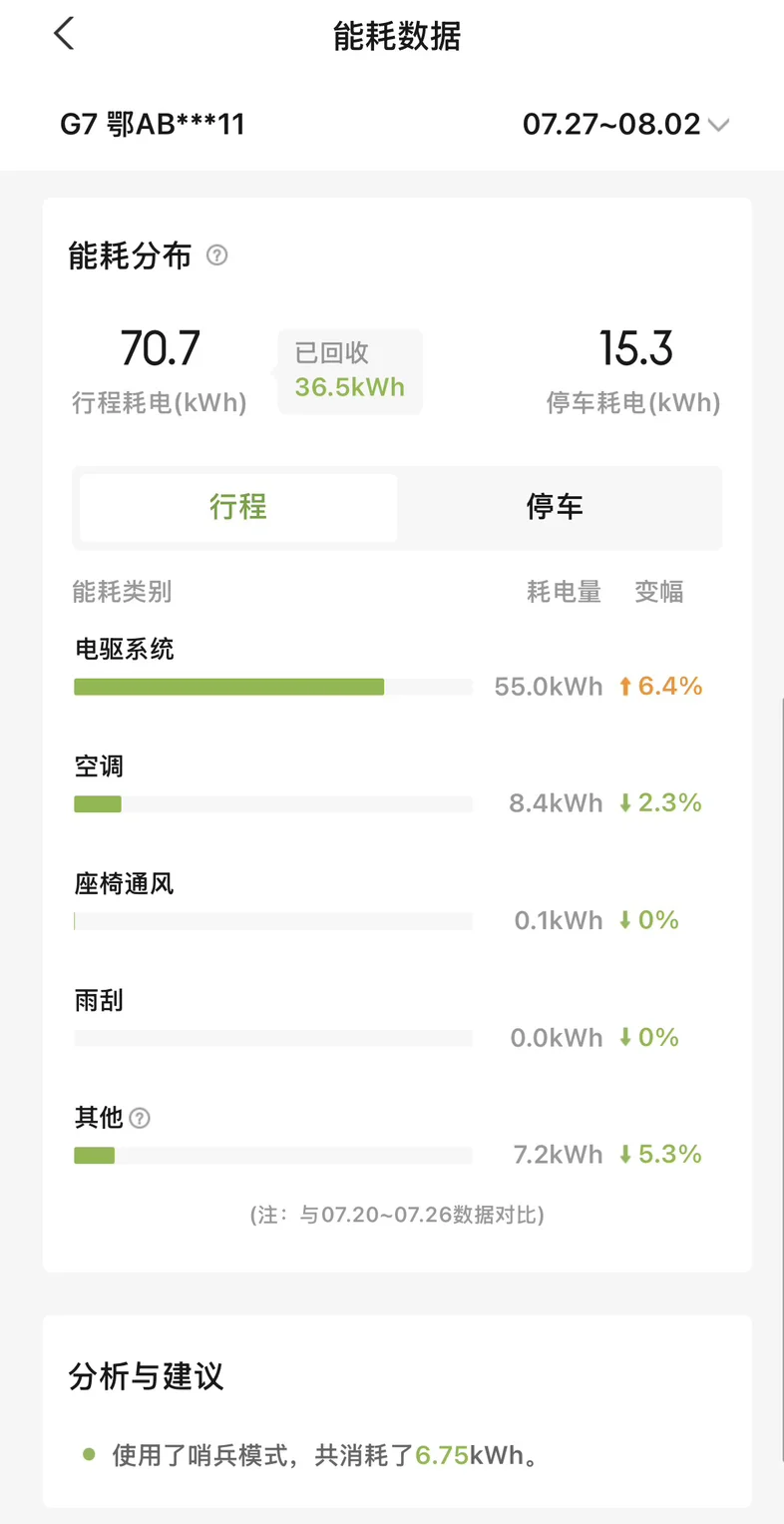
Task: Tap the 电驱系统 consumption bar
Action: (273, 687)
